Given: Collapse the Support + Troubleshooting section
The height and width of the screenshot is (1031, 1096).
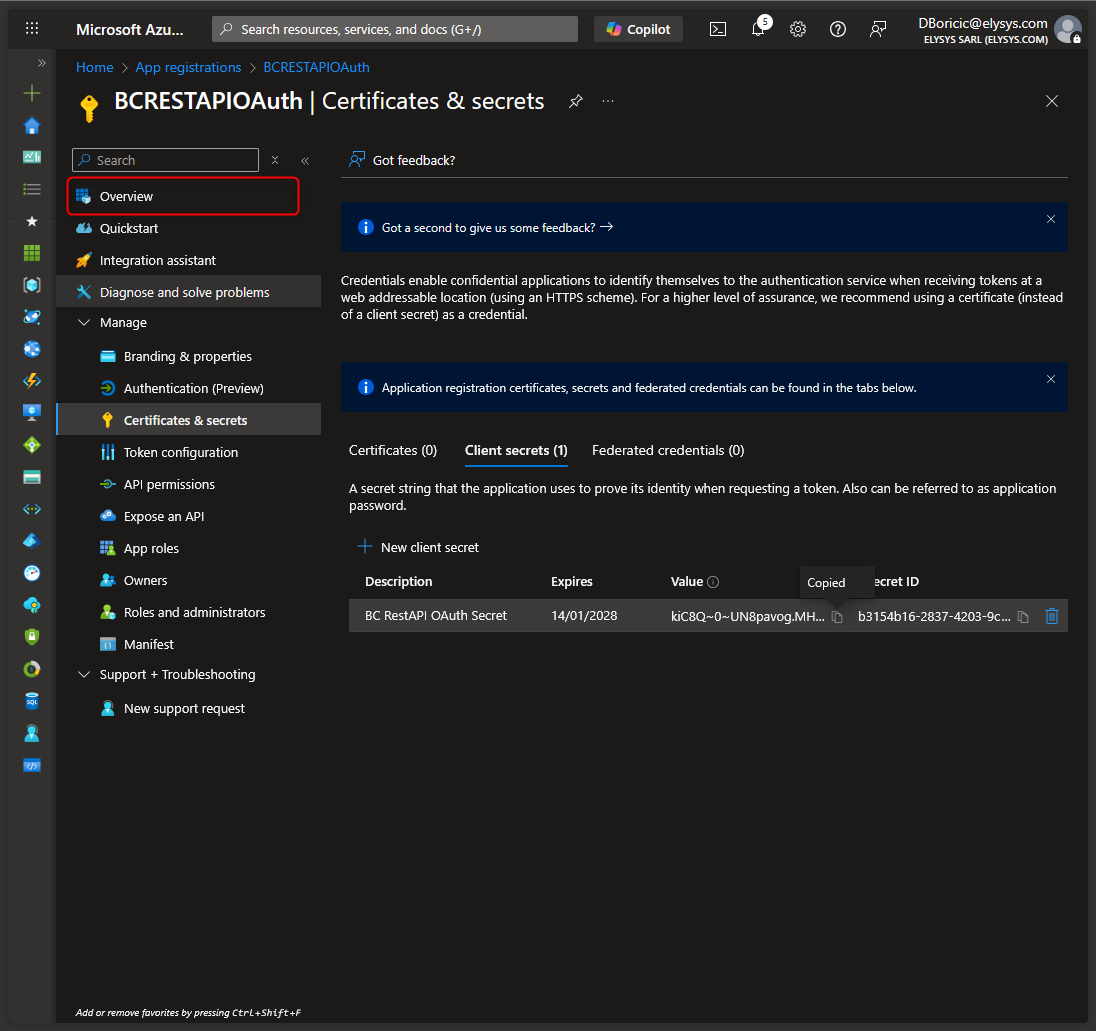Looking at the screenshot, I should point(84,675).
